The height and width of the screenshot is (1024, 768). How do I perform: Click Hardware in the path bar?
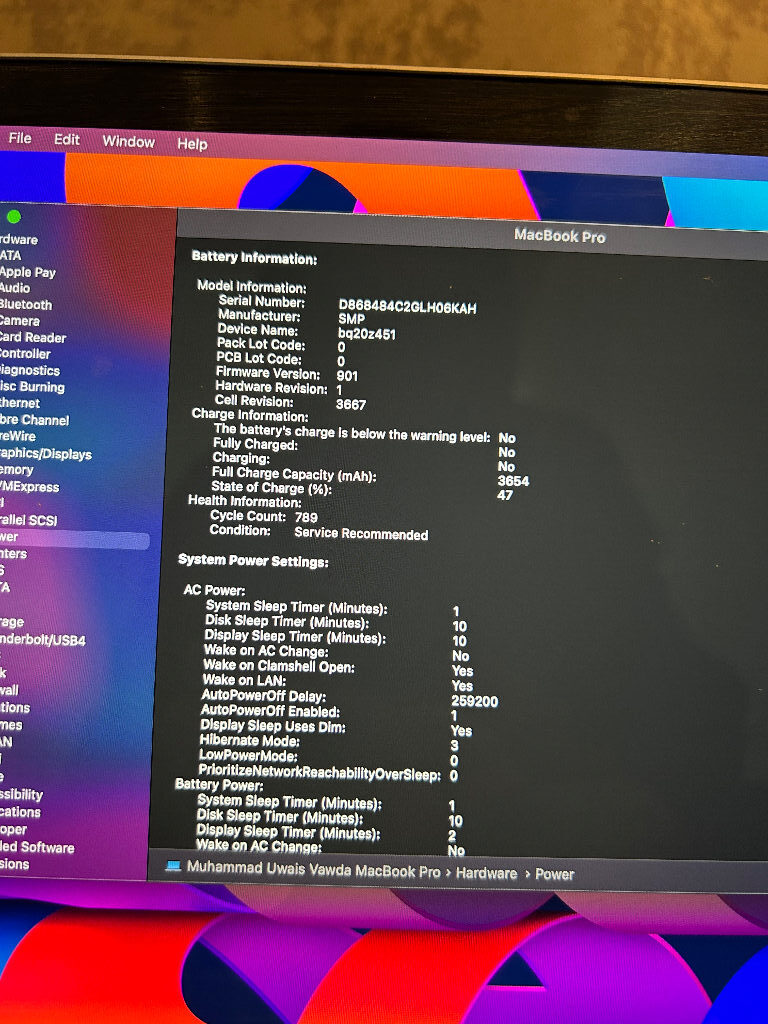(x=487, y=873)
